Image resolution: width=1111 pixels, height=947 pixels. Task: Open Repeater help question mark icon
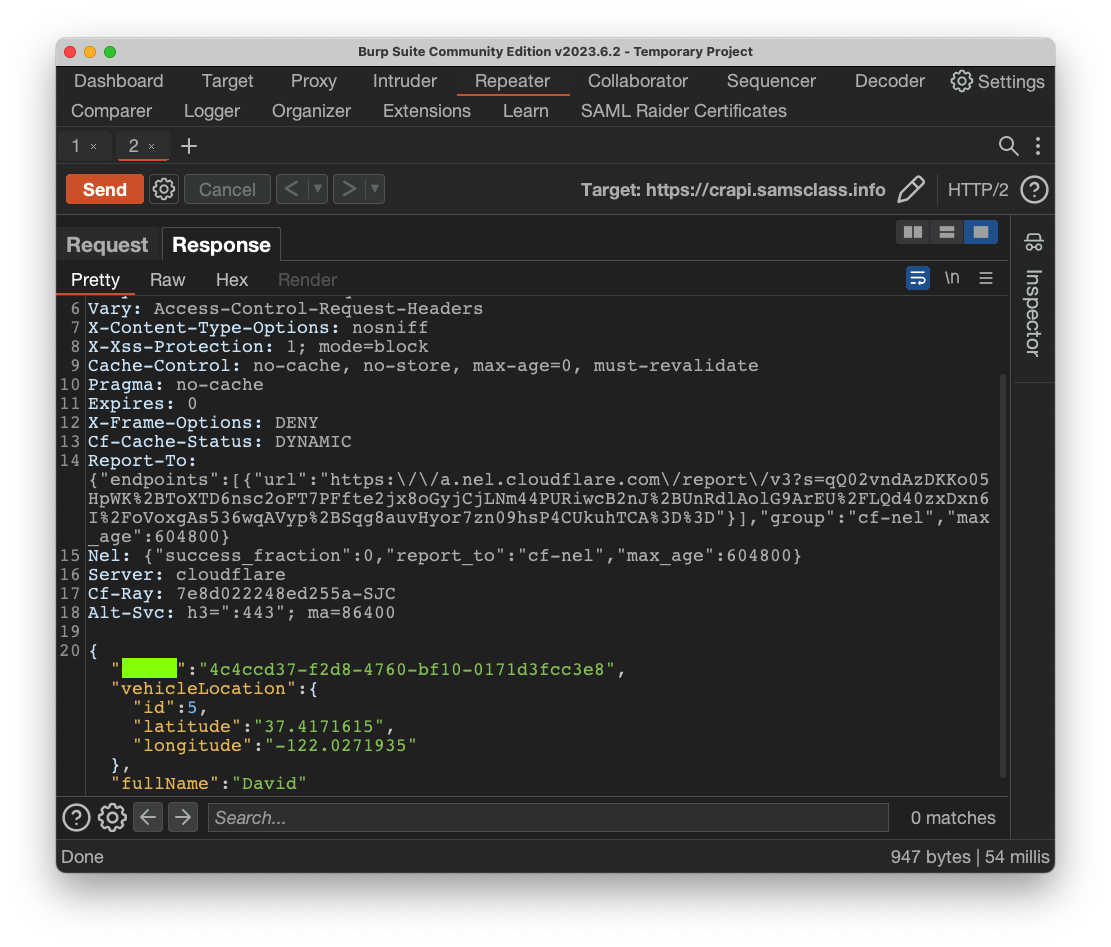(1034, 189)
